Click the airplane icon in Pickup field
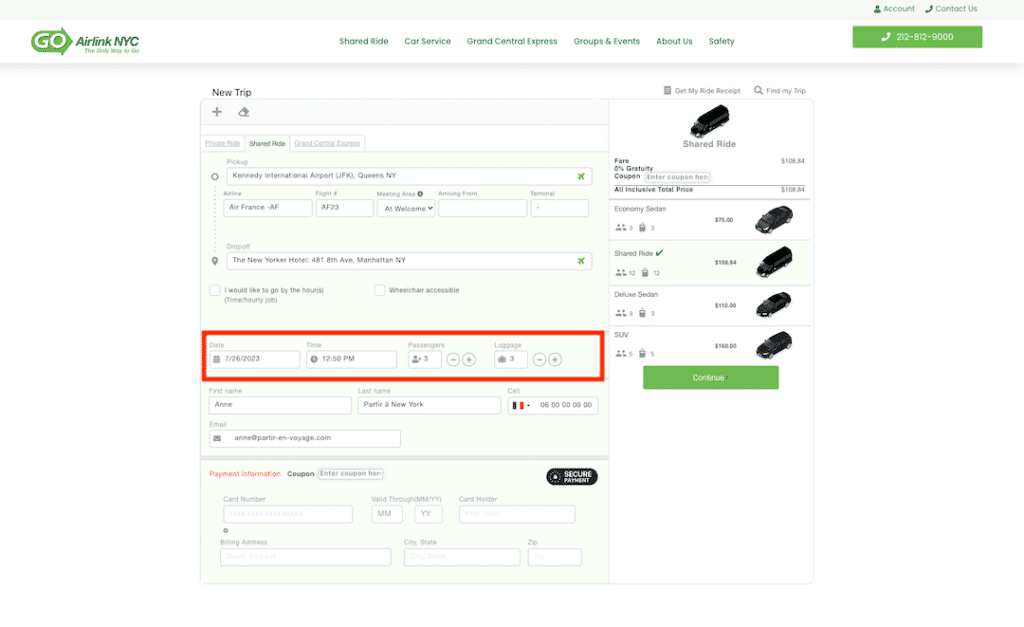Screen dimensions: 1024x627 pos(581,177)
